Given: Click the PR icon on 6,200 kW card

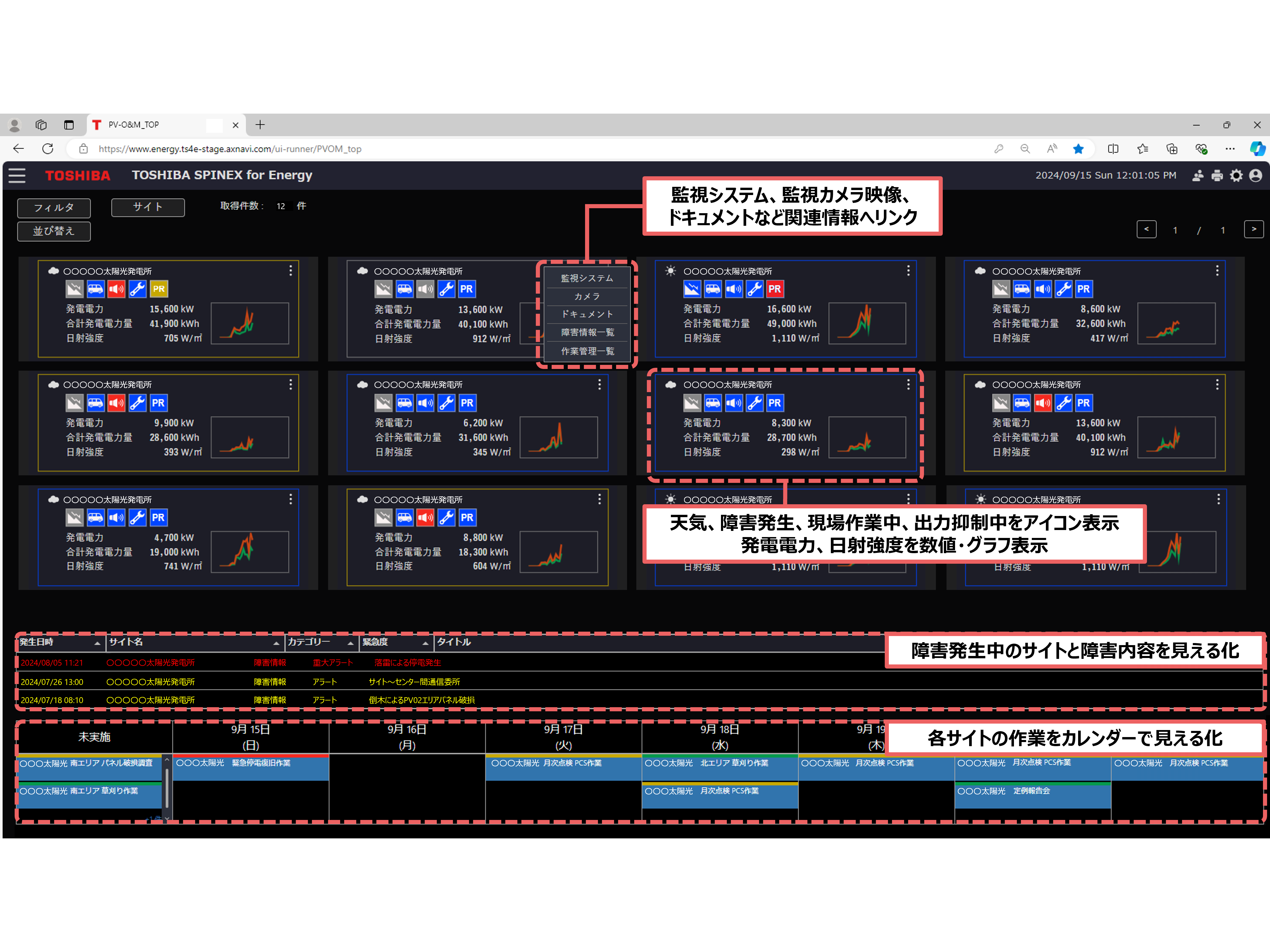Looking at the screenshot, I should (x=467, y=403).
